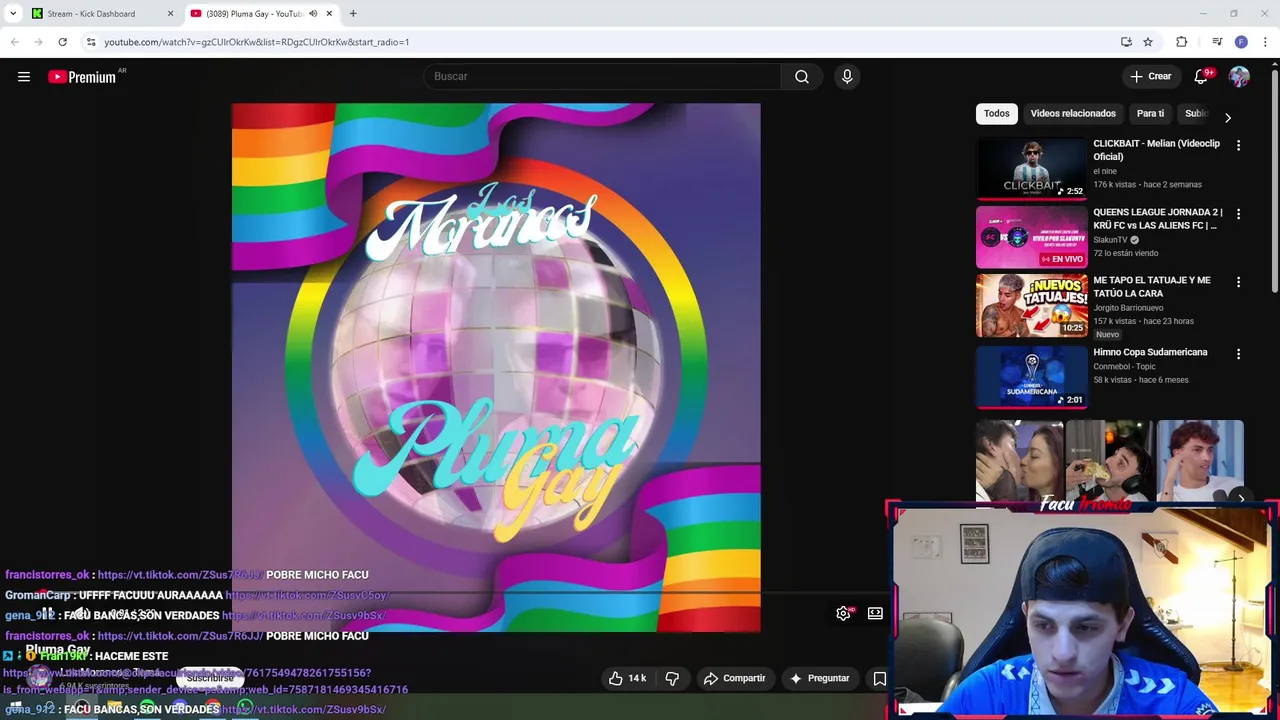Bookmark this page with the star
Viewport: 1280px width, 720px height.
1148,42
